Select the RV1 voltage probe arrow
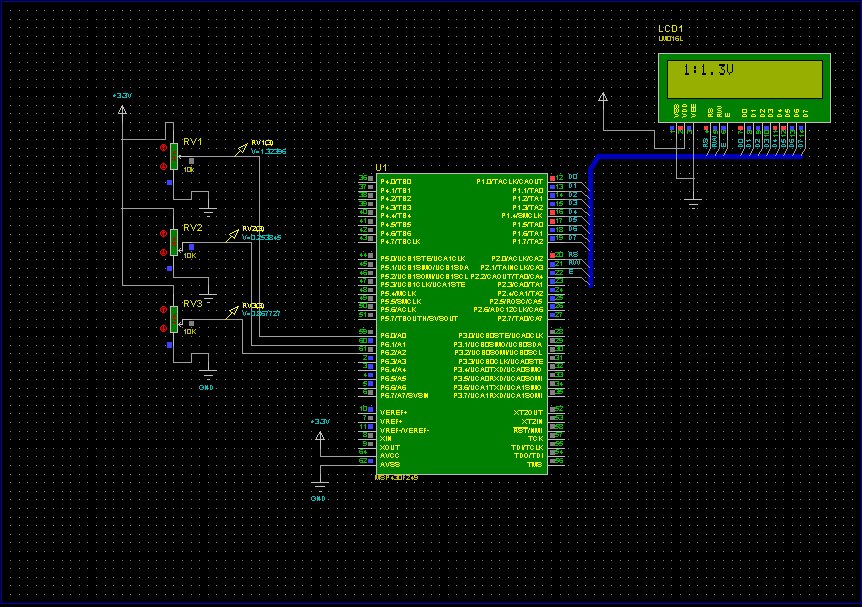 pos(241,149)
